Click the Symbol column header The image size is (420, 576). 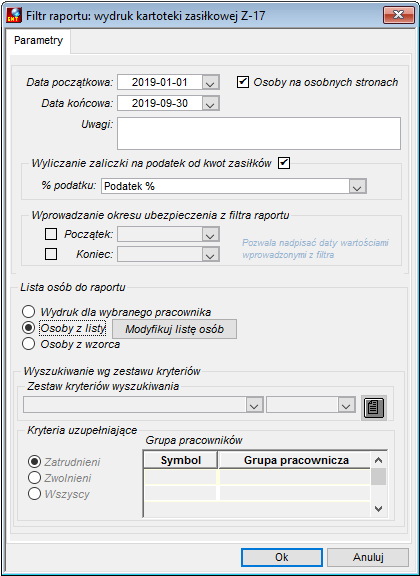[x=180, y=460]
